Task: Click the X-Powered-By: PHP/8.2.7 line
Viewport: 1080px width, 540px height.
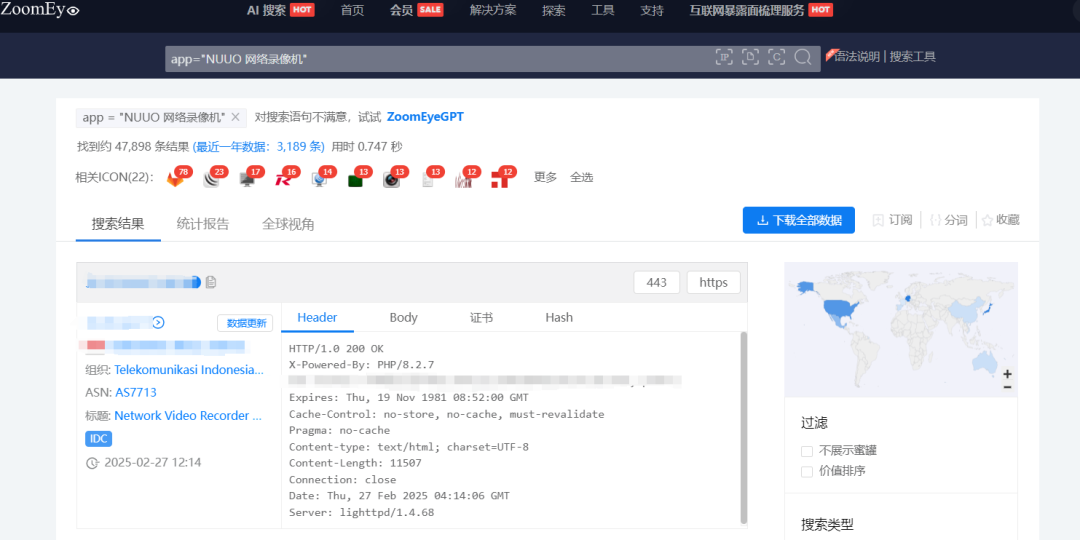Action: 362,364
